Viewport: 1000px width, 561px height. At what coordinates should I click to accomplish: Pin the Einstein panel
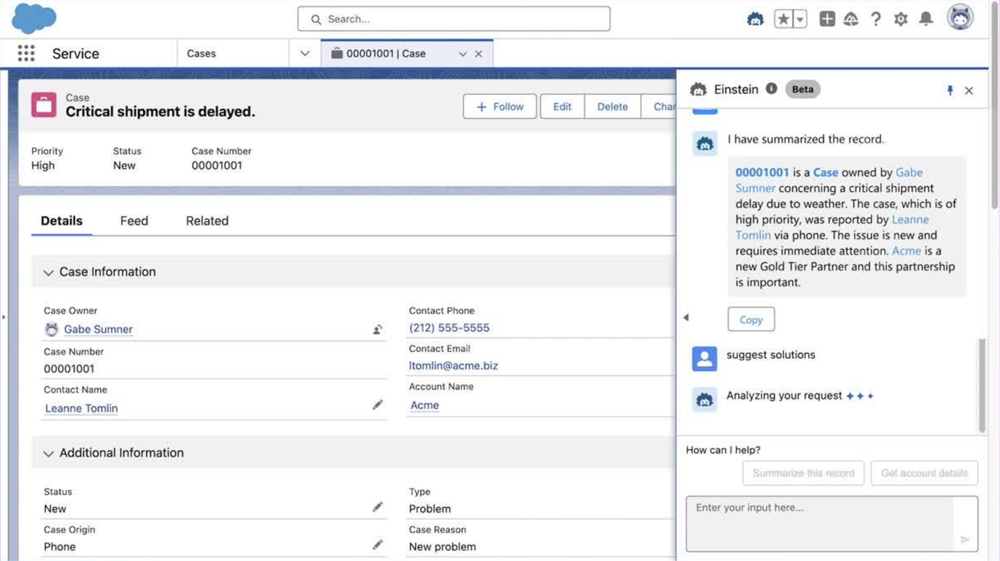click(950, 91)
